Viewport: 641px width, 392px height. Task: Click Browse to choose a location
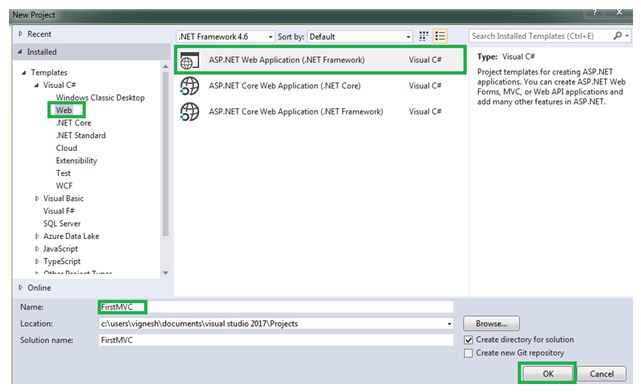point(491,324)
